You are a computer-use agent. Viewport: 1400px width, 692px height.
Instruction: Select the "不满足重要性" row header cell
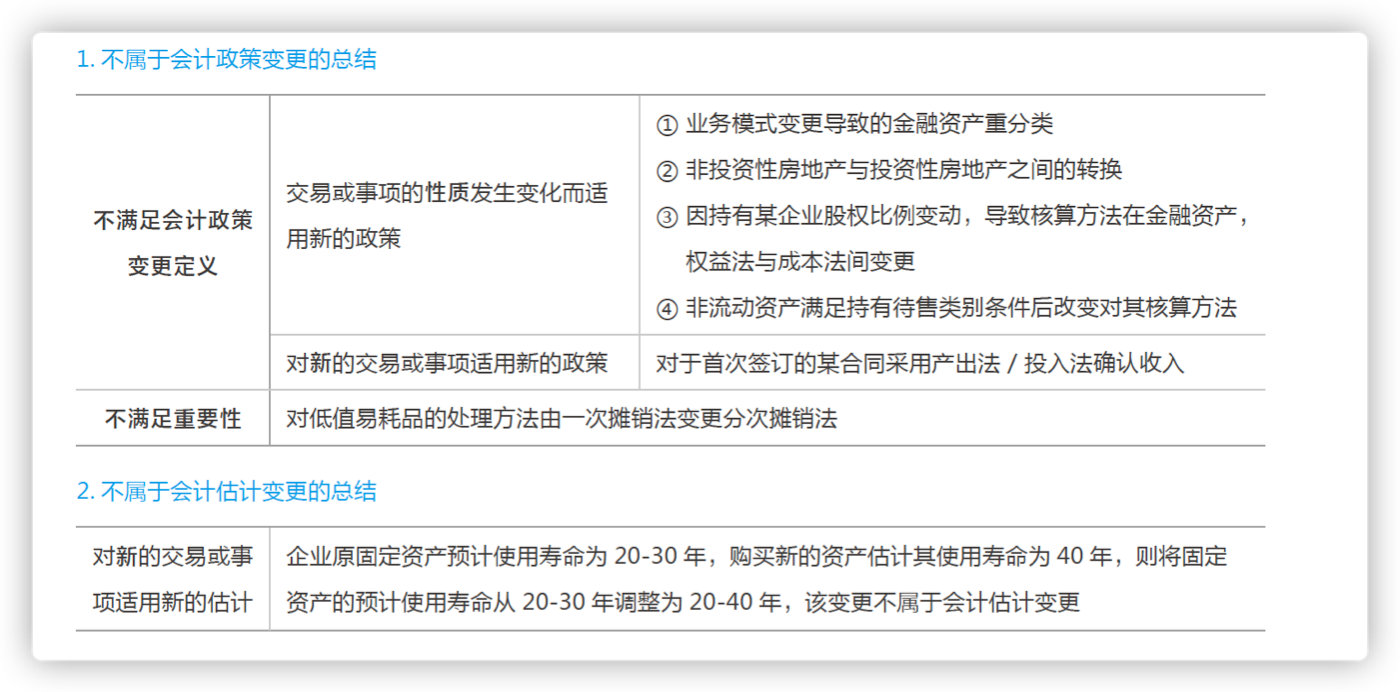coord(173,419)
